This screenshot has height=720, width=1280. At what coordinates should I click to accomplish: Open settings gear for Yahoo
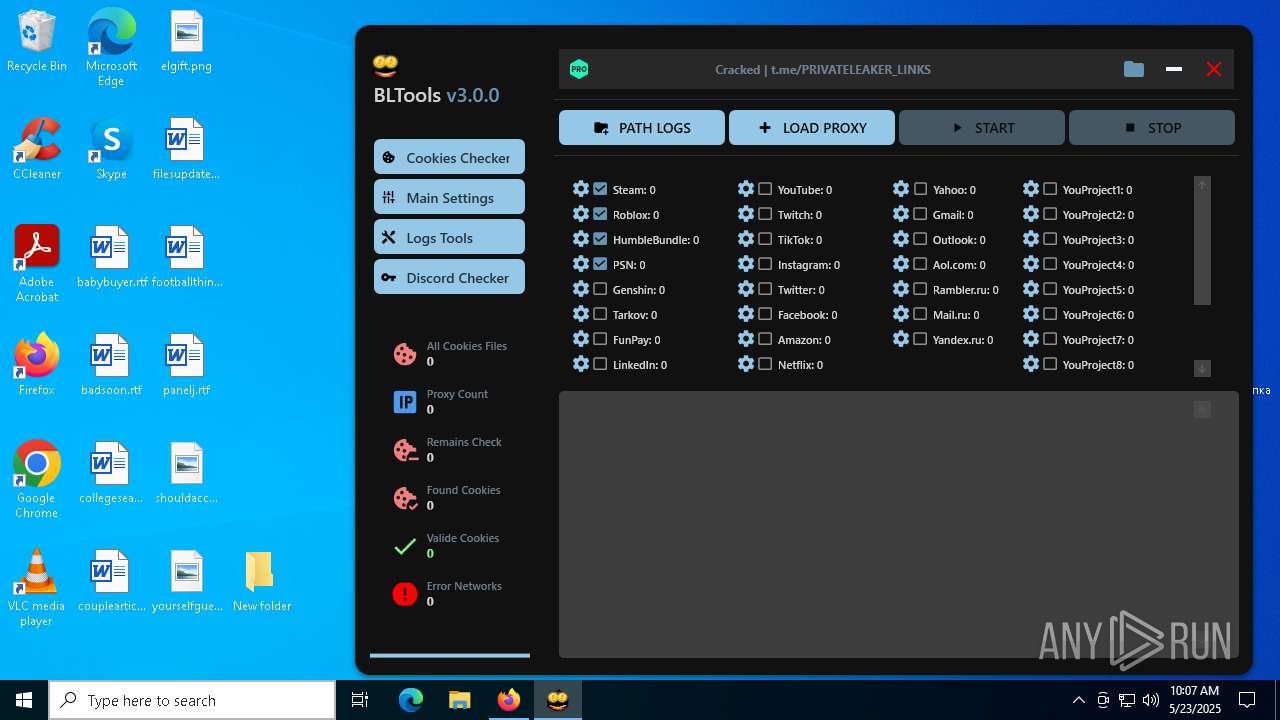tap(901, 189)
